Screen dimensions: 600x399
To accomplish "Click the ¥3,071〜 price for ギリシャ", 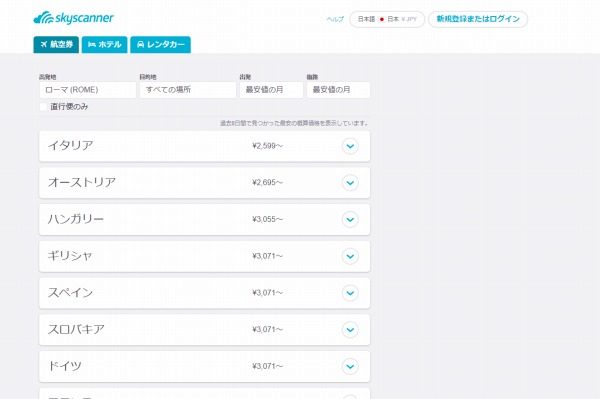I will point(267,256).
